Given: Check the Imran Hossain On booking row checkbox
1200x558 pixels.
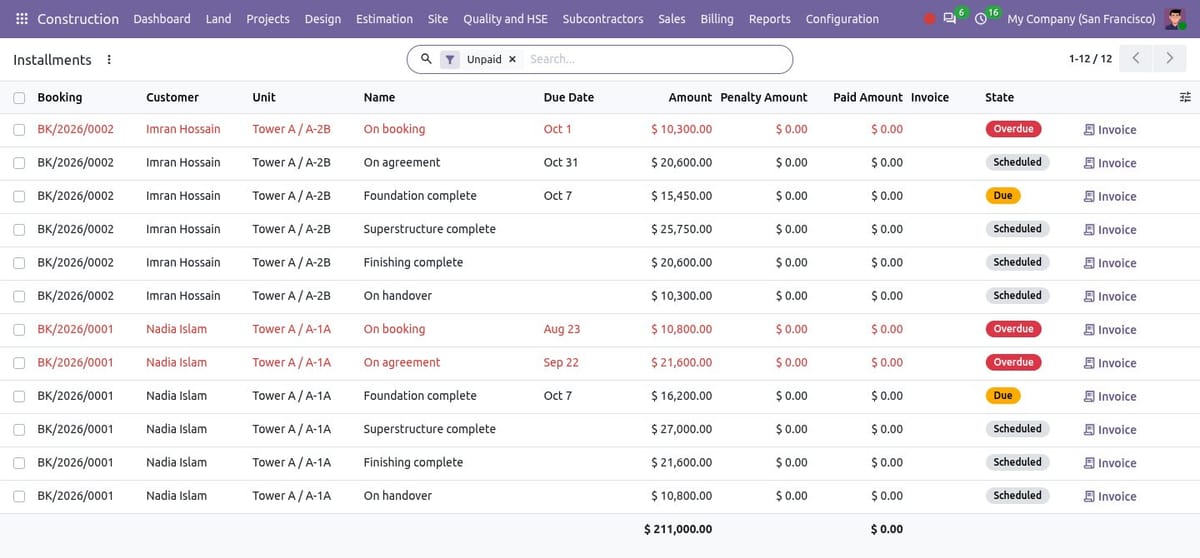Looking at the screenshot, I should pyautogui.click(x=20, y=129).
